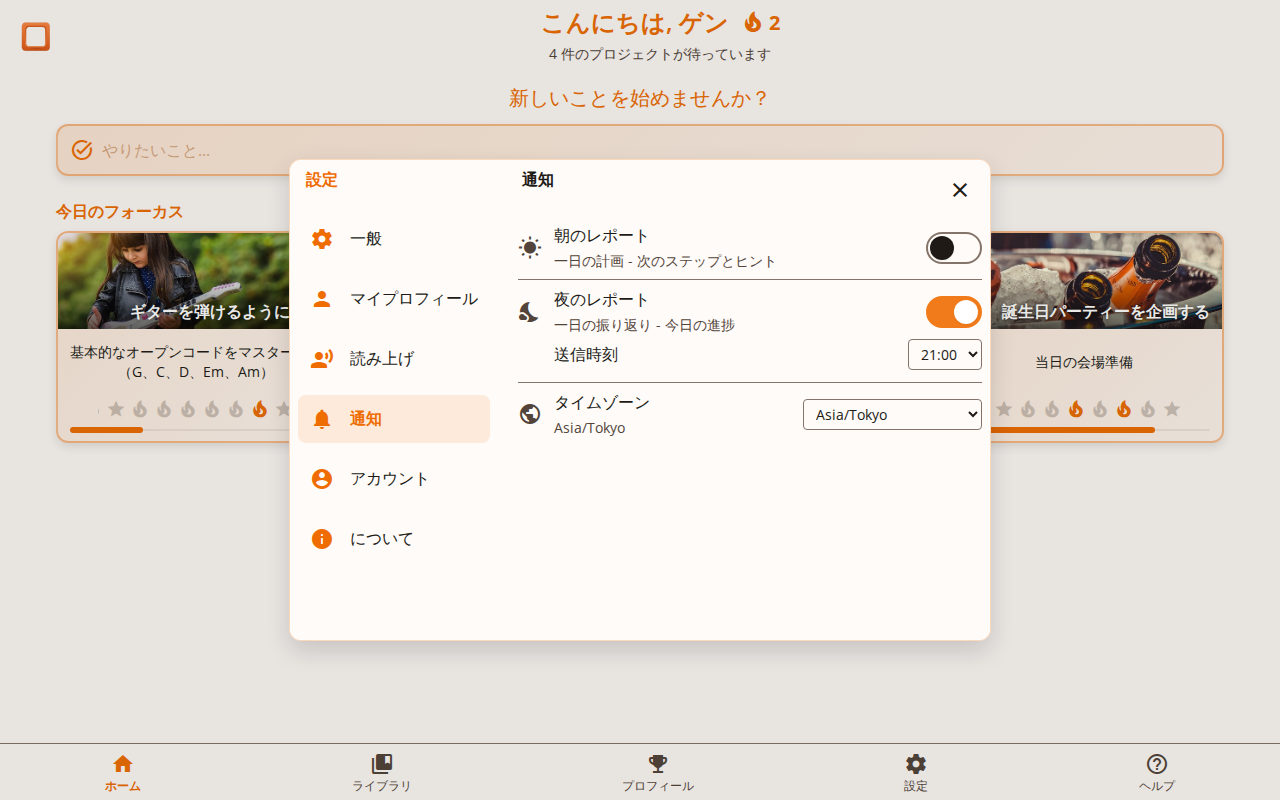Click the voice icon beside 読み上げ

tap(322, 359)
